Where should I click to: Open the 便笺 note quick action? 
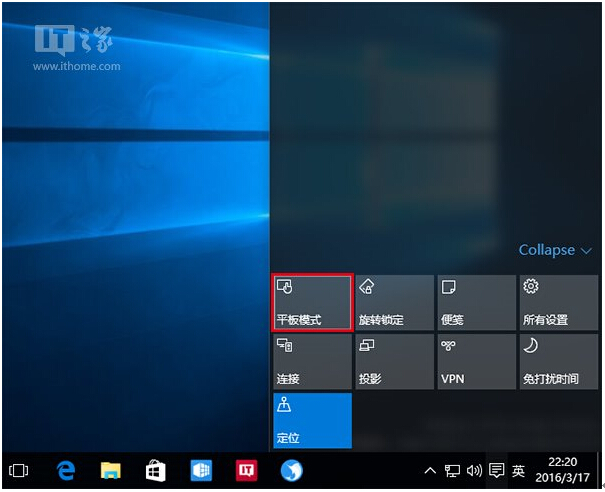476,302
